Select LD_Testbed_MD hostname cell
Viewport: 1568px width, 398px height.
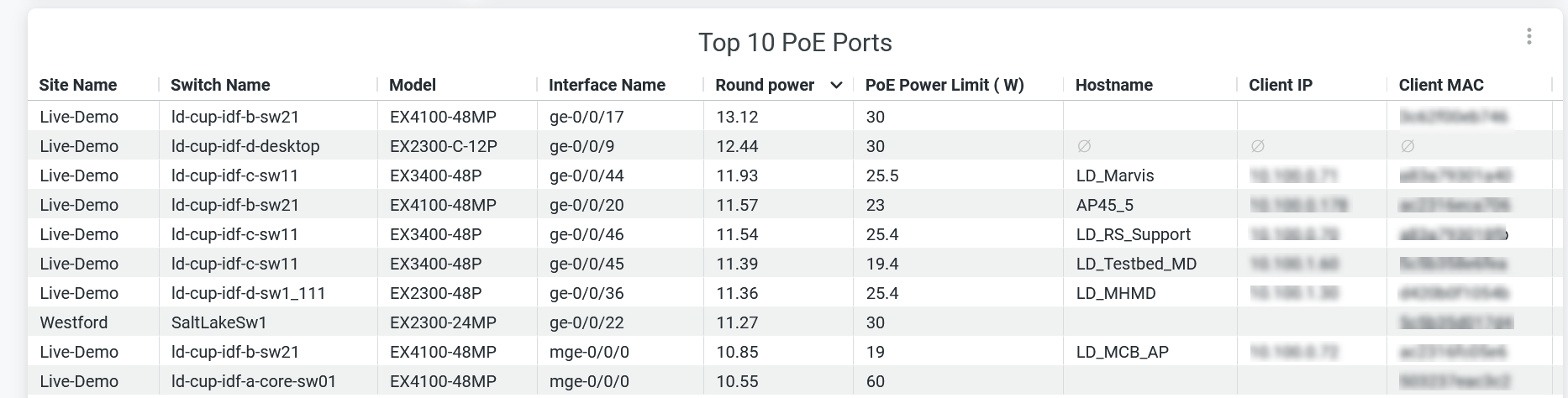(x=1135, y=264)
